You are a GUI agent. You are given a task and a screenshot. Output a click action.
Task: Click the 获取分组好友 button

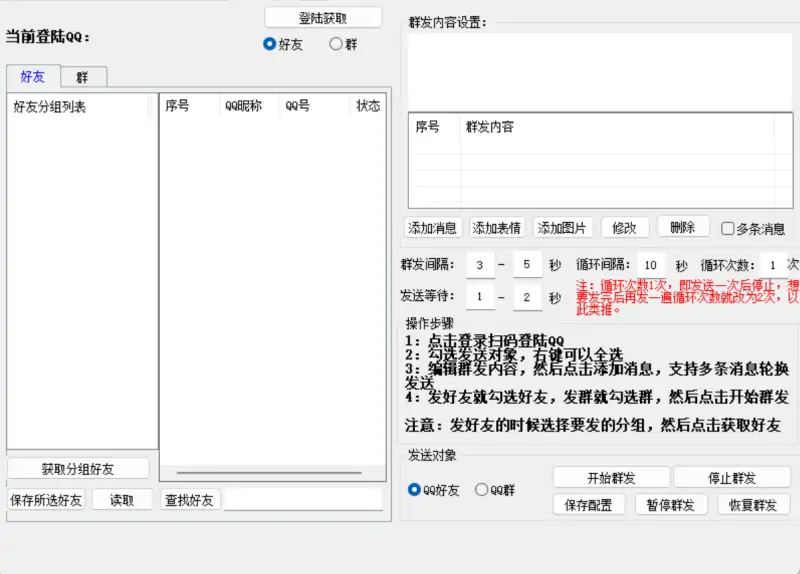[78, 469]
